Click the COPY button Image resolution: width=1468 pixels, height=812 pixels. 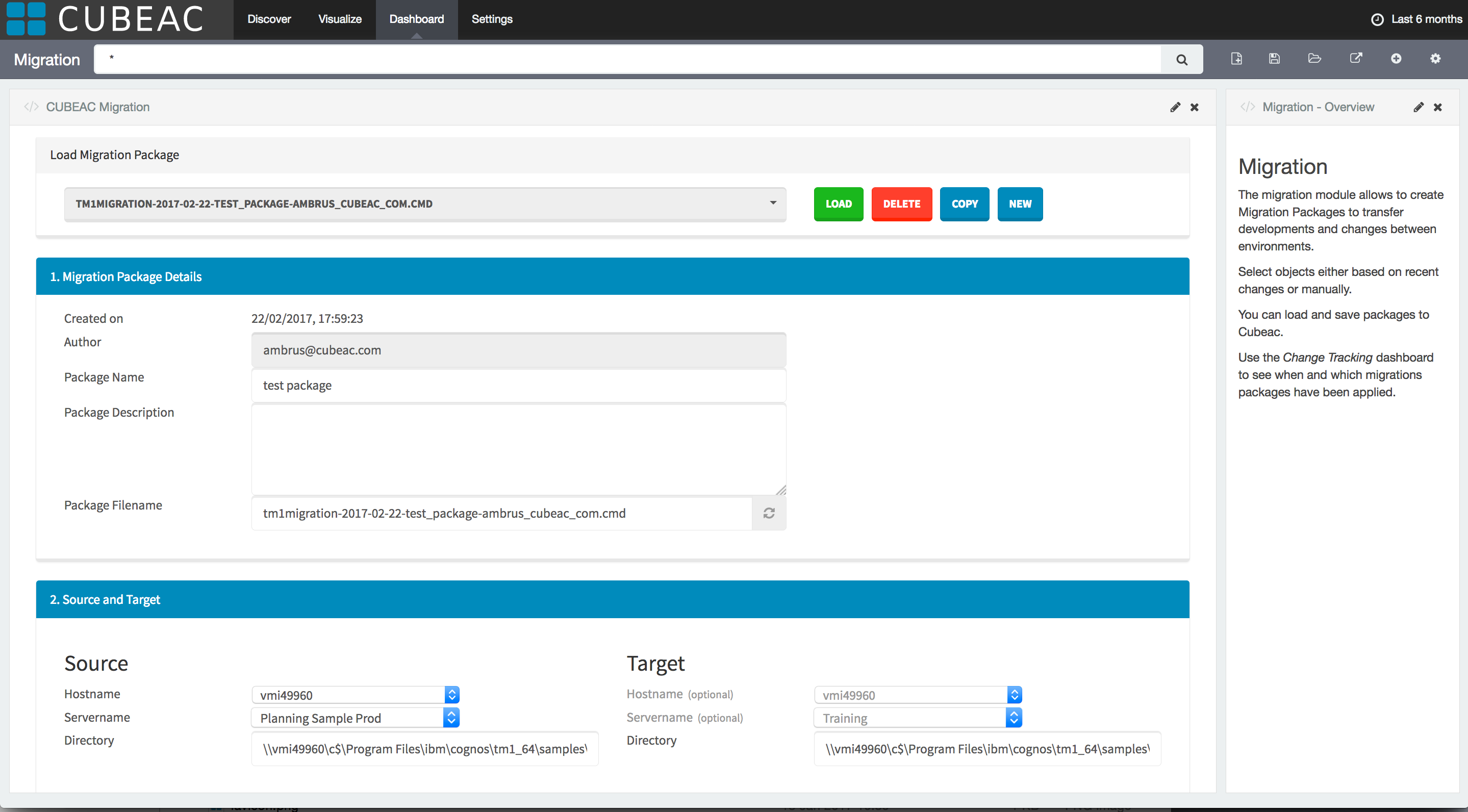pyautogui.click(x=964, y=204)
